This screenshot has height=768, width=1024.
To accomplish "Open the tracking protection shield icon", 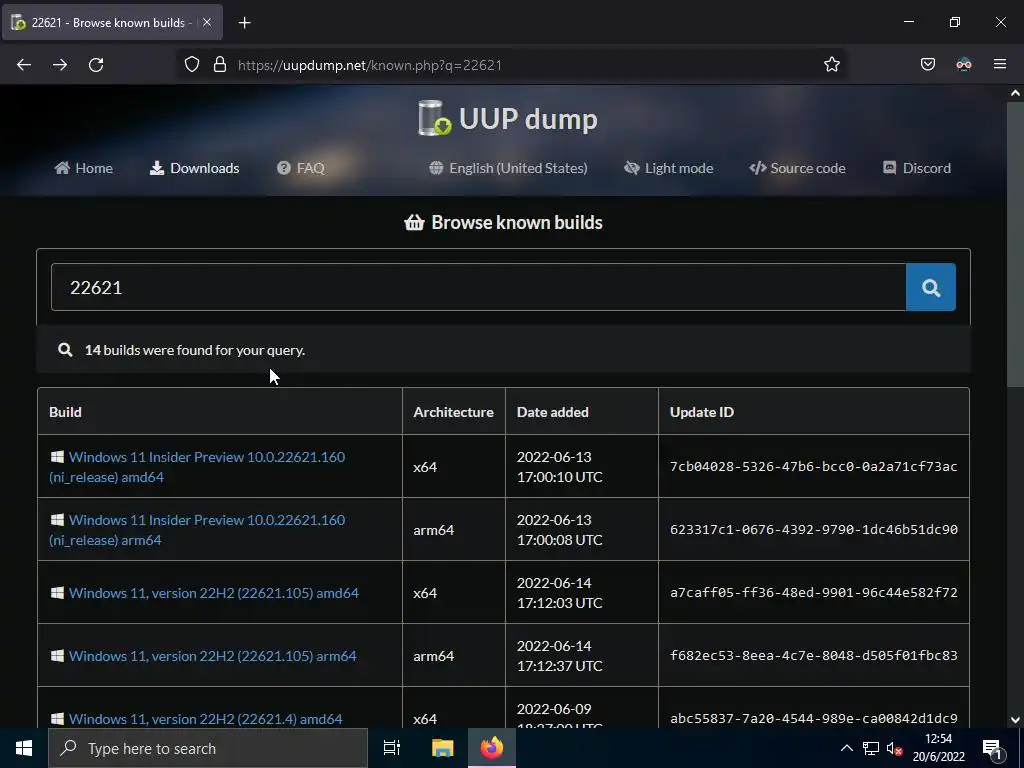I will (x=191, y=65).
